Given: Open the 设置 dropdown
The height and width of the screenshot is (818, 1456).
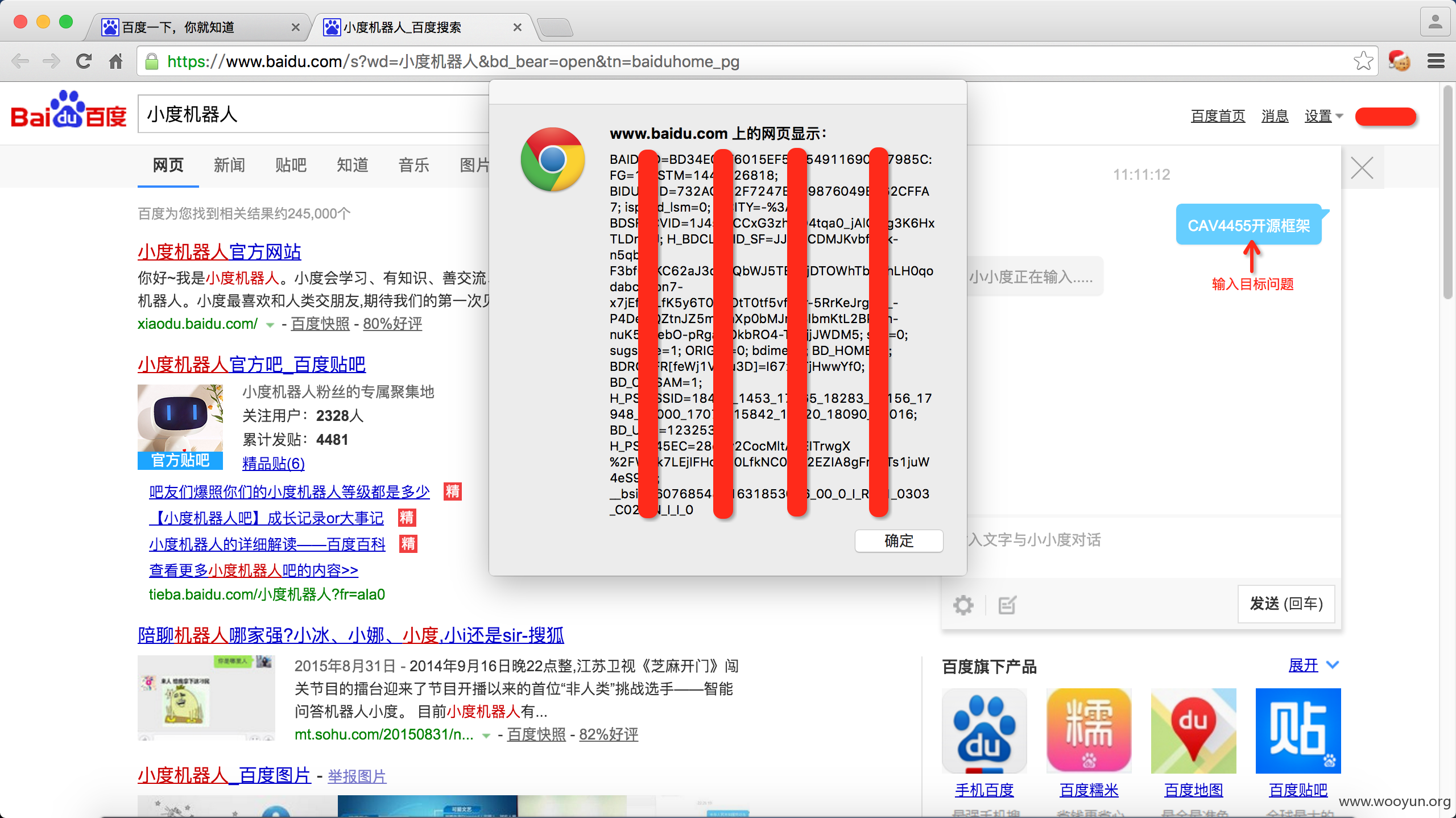Looking at the screenshot, I should (1323, 116).
